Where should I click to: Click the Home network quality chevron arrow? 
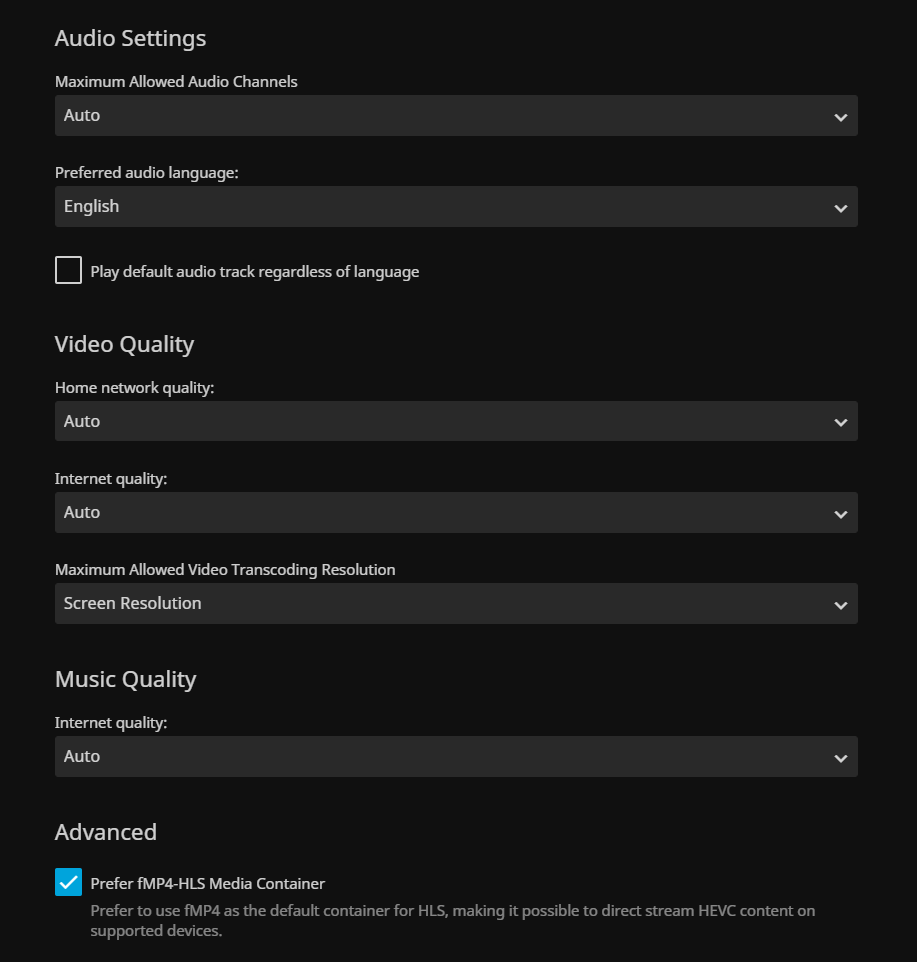click(840, 423)
